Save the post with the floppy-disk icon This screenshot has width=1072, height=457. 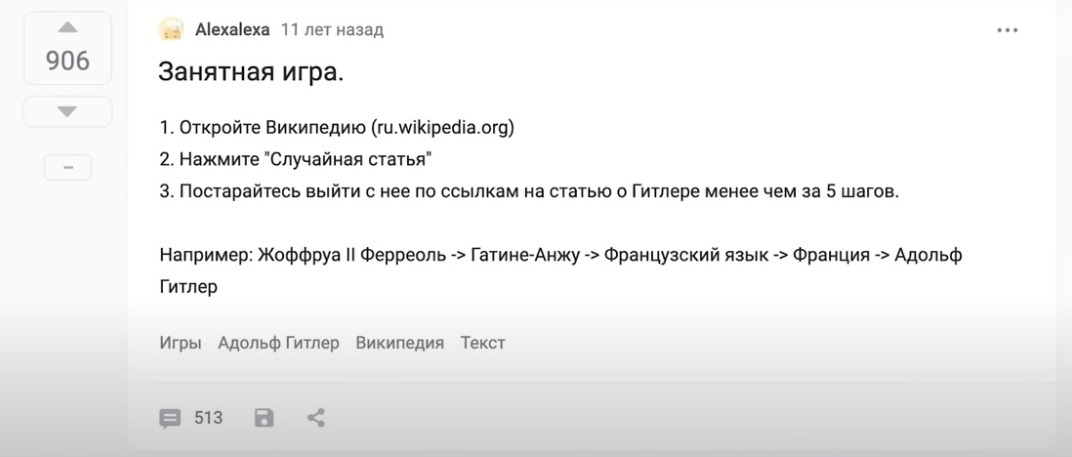pos(264,418)
